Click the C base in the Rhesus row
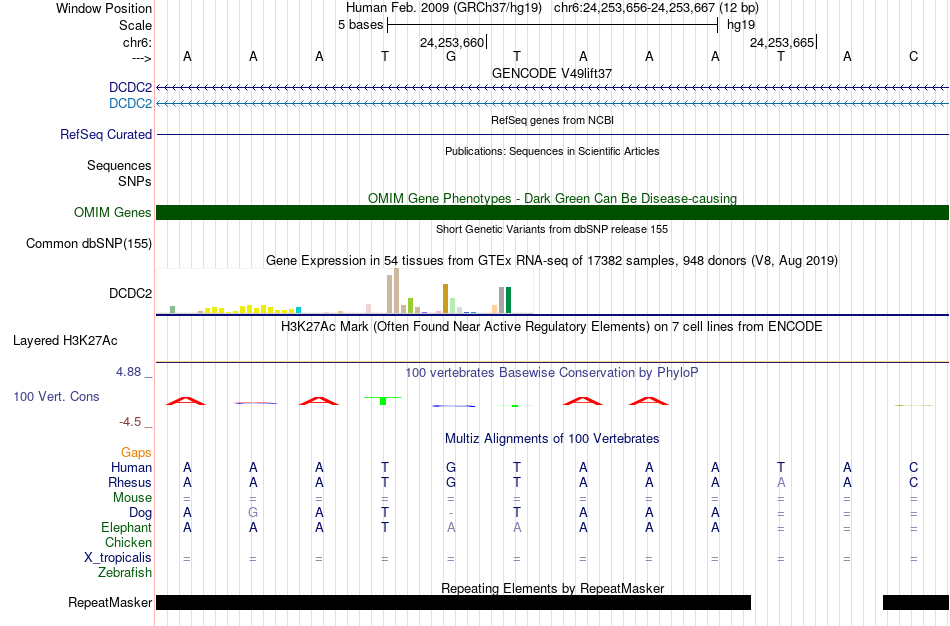Screen dimensions: 950x626 click(x=914, y=483)
